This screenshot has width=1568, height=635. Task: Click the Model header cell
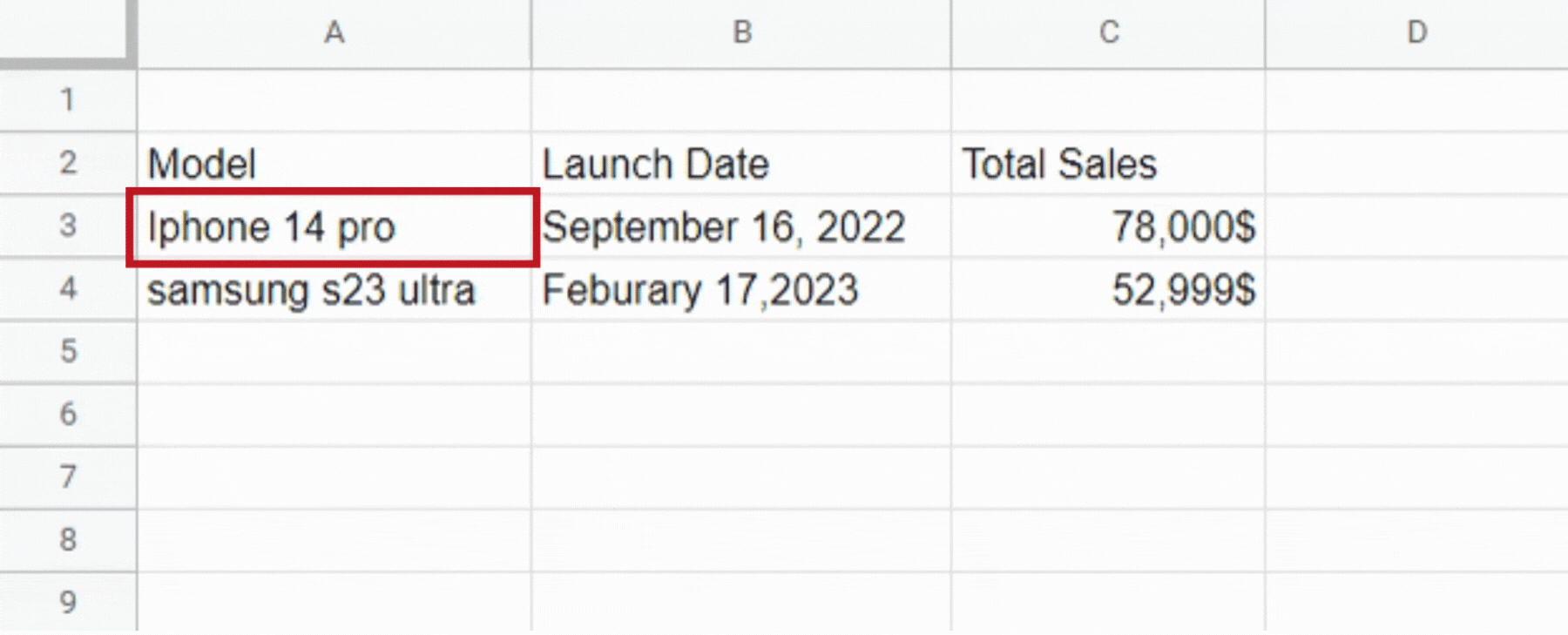point(334,164)
